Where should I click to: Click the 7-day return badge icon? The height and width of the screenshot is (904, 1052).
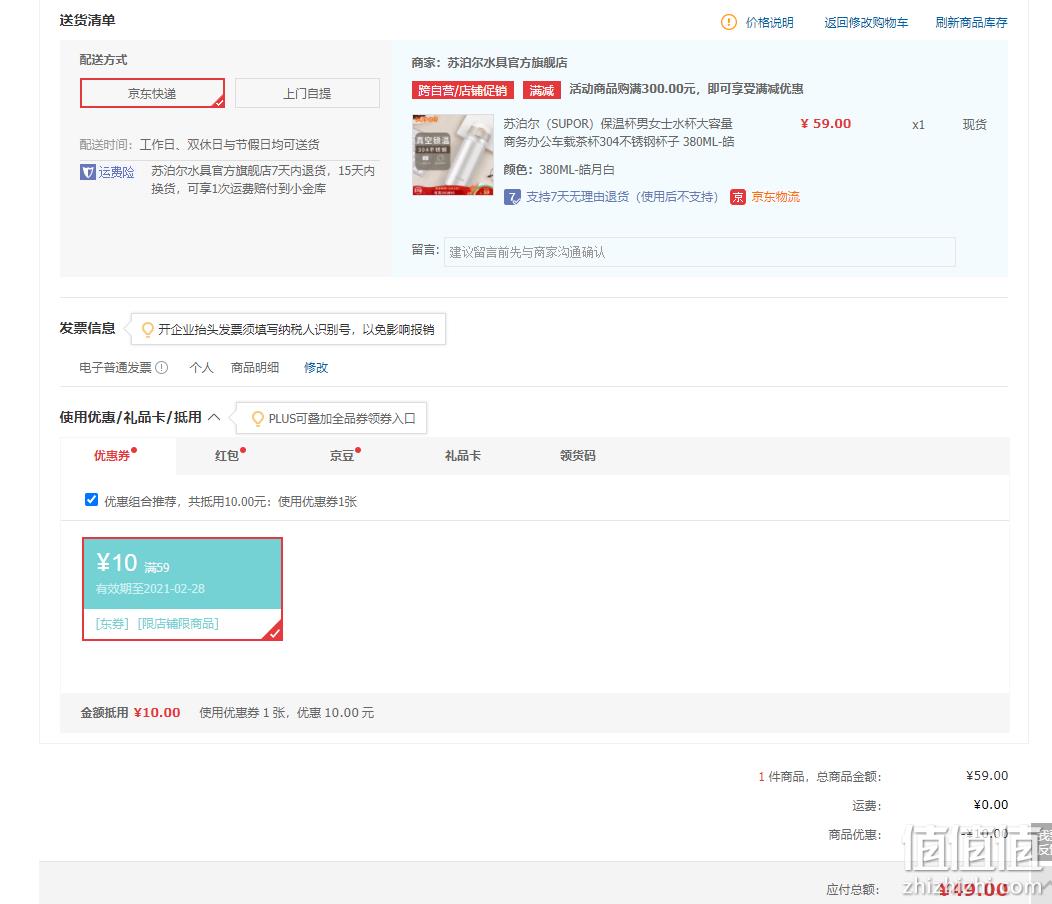[512, 197]
